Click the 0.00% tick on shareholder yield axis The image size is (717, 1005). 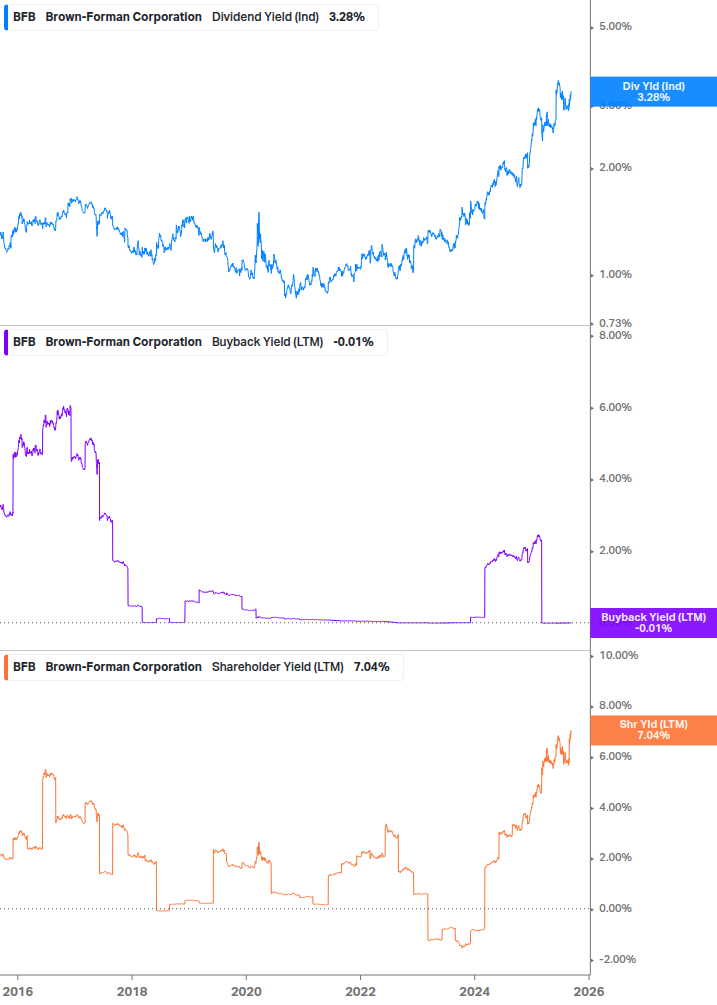[x=615, y=909]
